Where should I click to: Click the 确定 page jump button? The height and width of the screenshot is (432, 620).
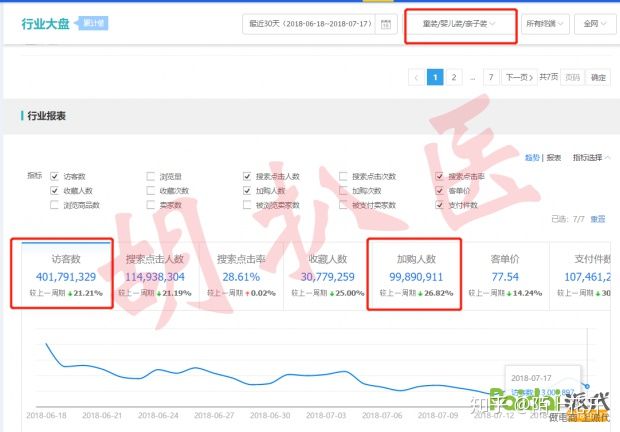598,77
